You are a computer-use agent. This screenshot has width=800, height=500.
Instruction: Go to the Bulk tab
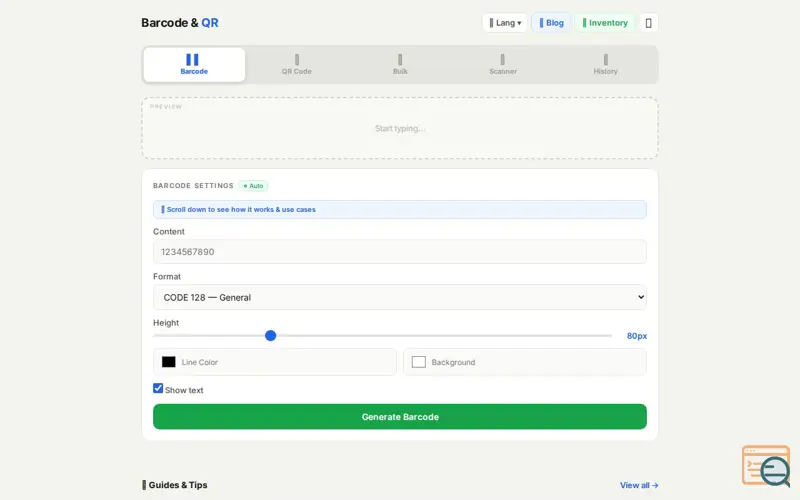pyautogui.click(x=400, y=65)
